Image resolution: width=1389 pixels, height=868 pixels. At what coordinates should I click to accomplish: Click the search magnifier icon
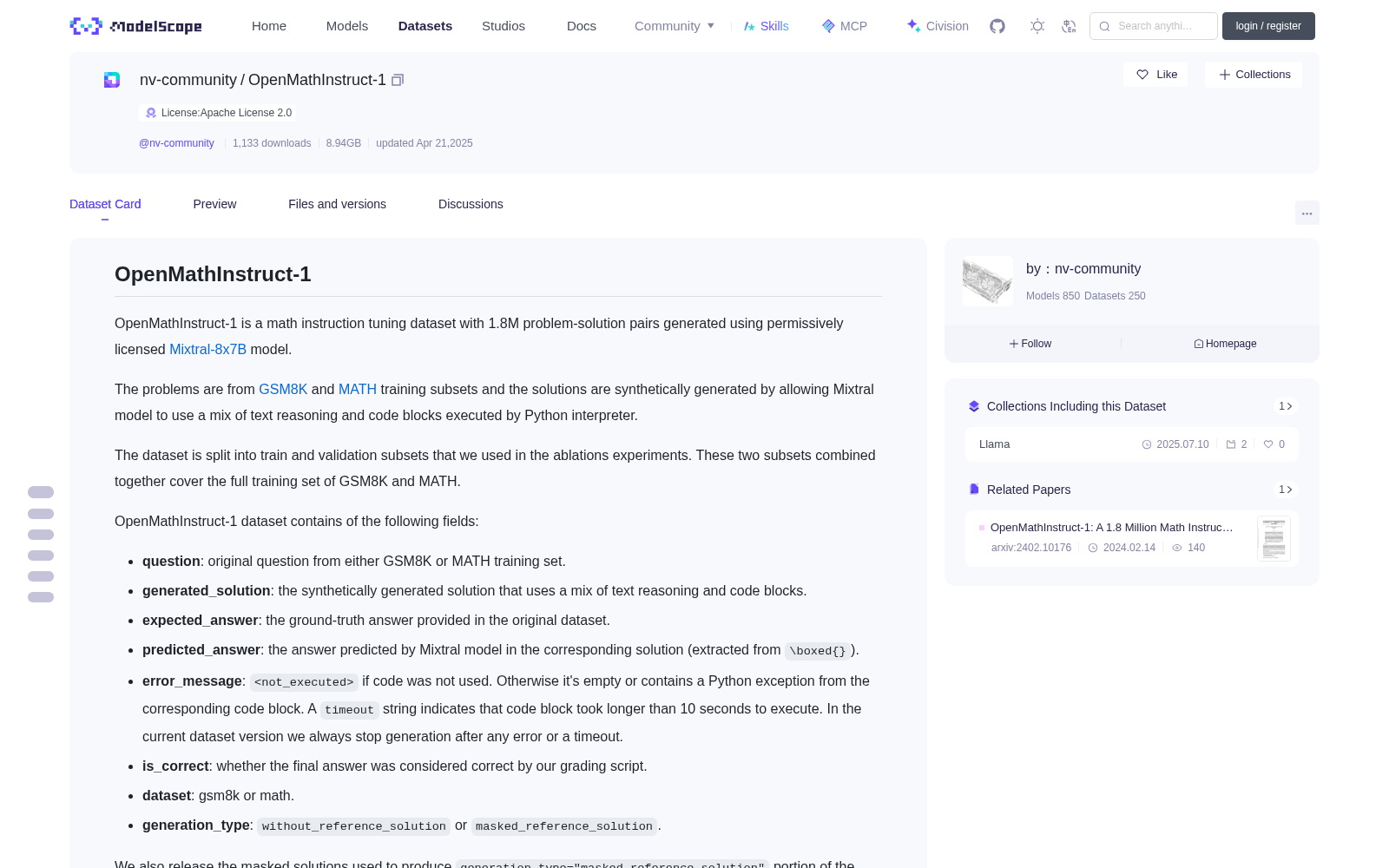(1104, 26)
